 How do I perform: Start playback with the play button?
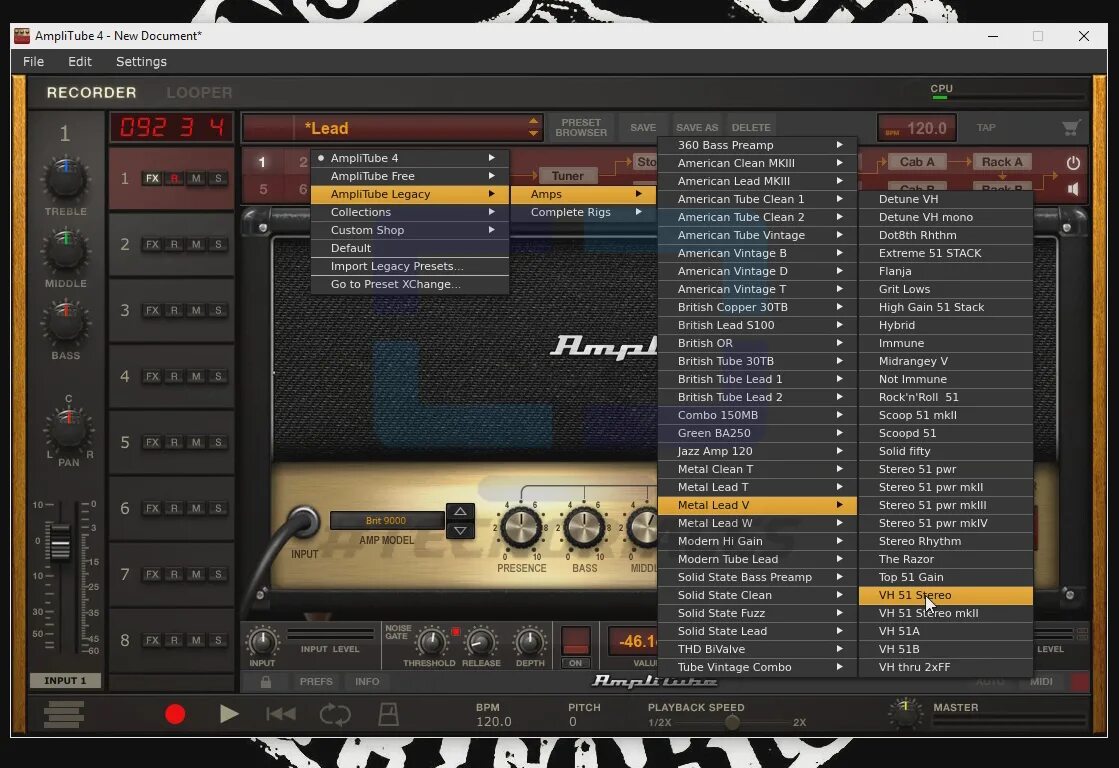pyautogui.click(x=228, y=714)
